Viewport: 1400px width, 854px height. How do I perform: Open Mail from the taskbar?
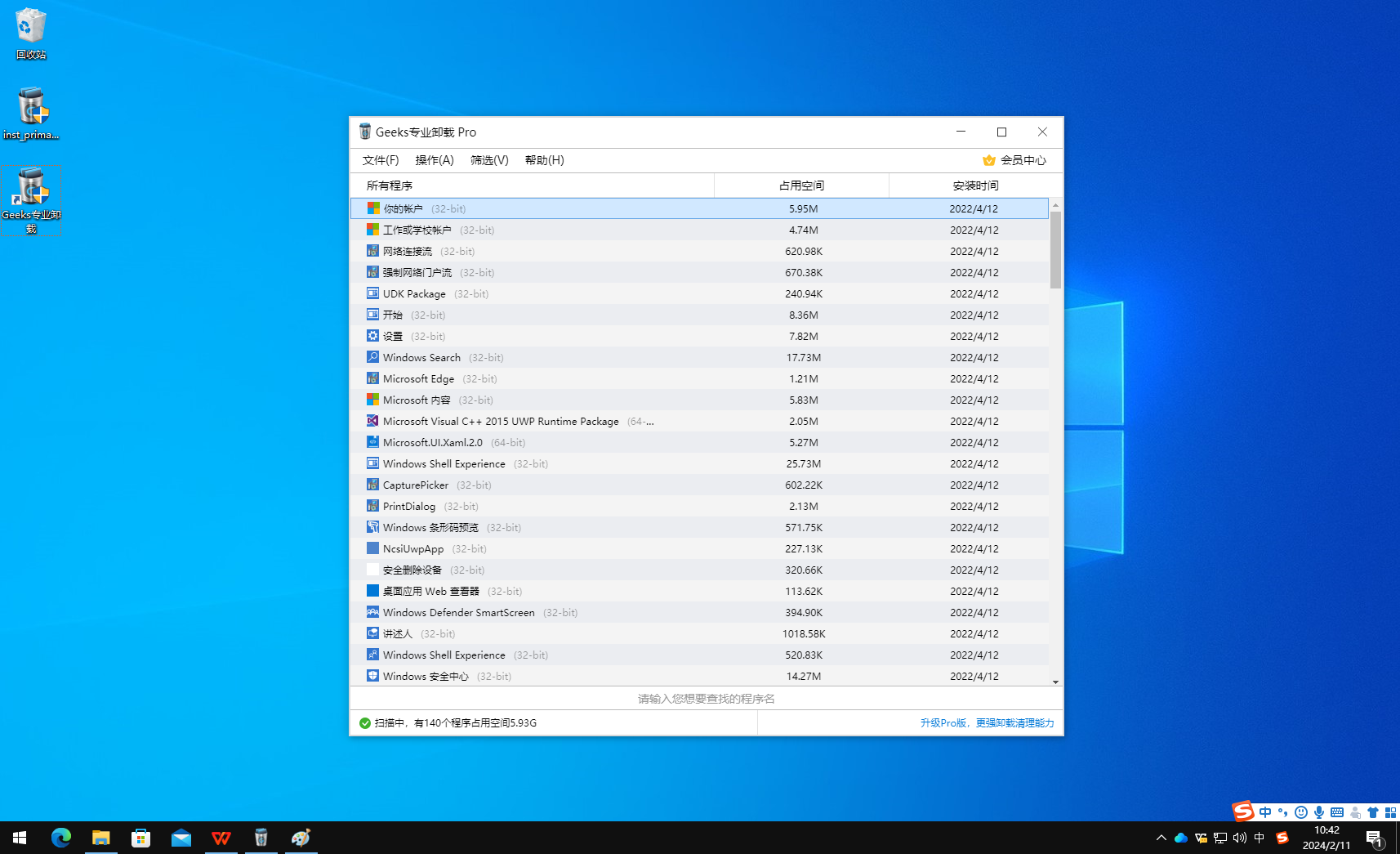coord(181,838)
